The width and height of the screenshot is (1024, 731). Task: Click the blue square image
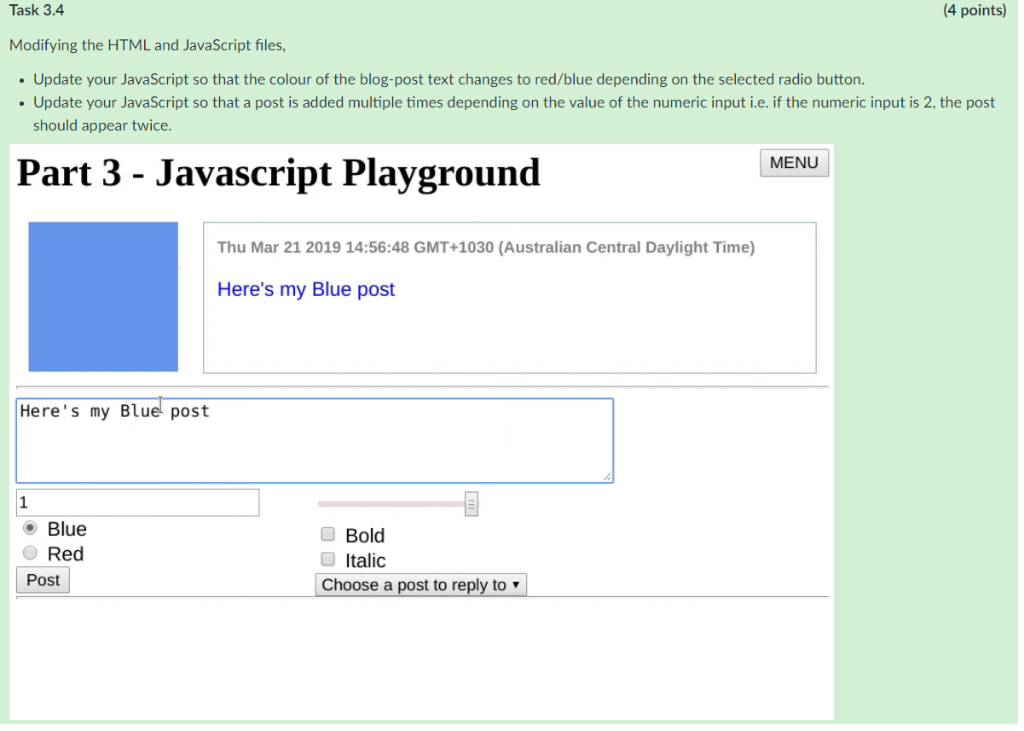(x=103, y=296)
